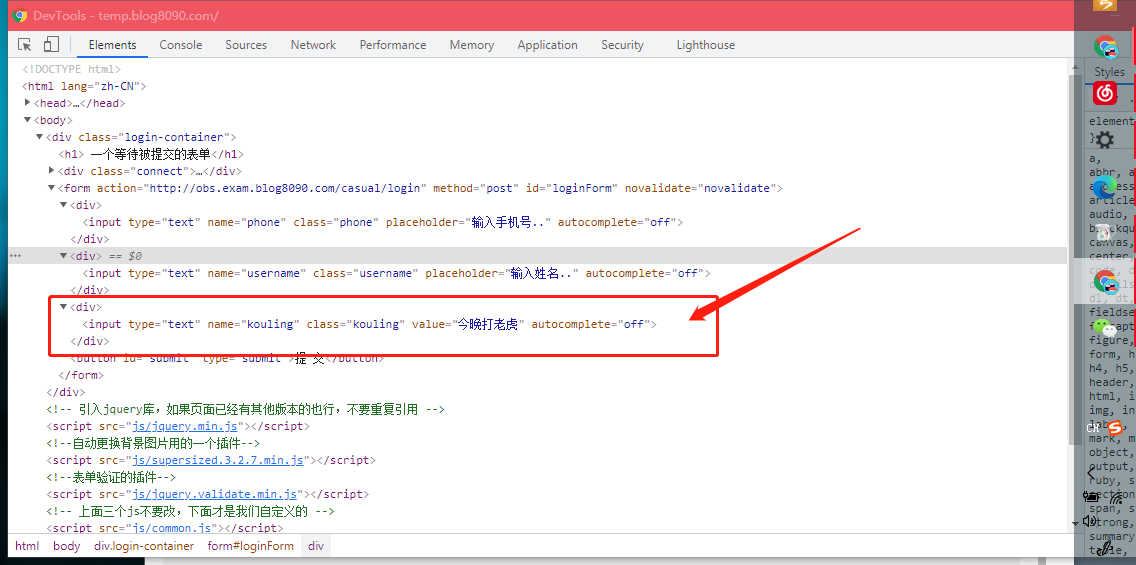Collapse the div containing the phone input
Image resolution: width=1136 pixels, height=565 pixels.
63,205
